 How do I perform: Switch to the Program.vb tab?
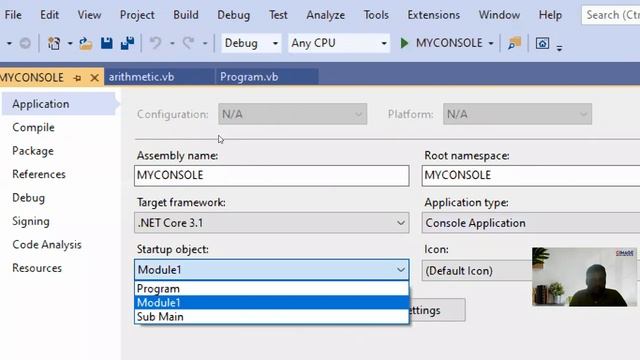(x=267, y=77)
